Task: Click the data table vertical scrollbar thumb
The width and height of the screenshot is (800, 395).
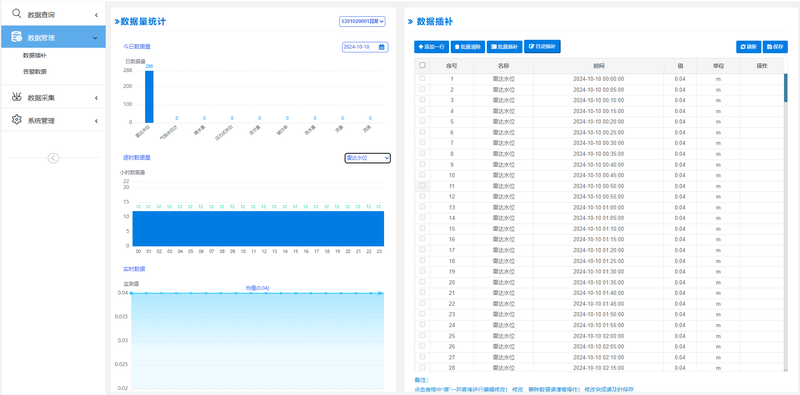Action: tap(786, 88)
